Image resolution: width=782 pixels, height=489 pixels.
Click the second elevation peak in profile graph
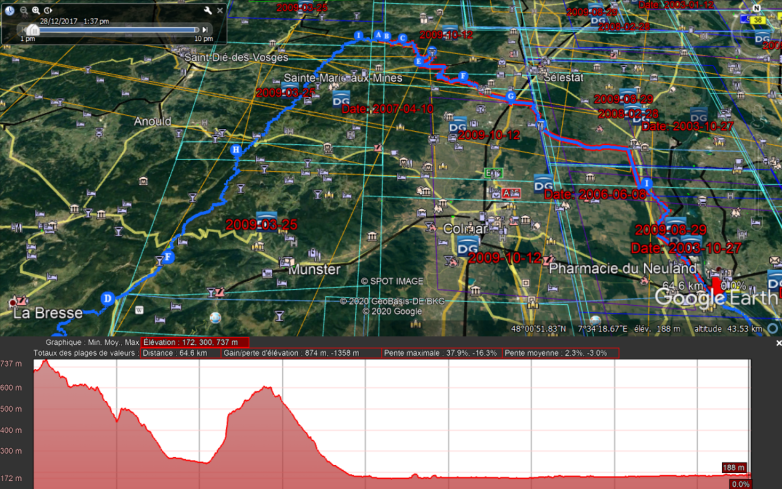tap(262, 388)
